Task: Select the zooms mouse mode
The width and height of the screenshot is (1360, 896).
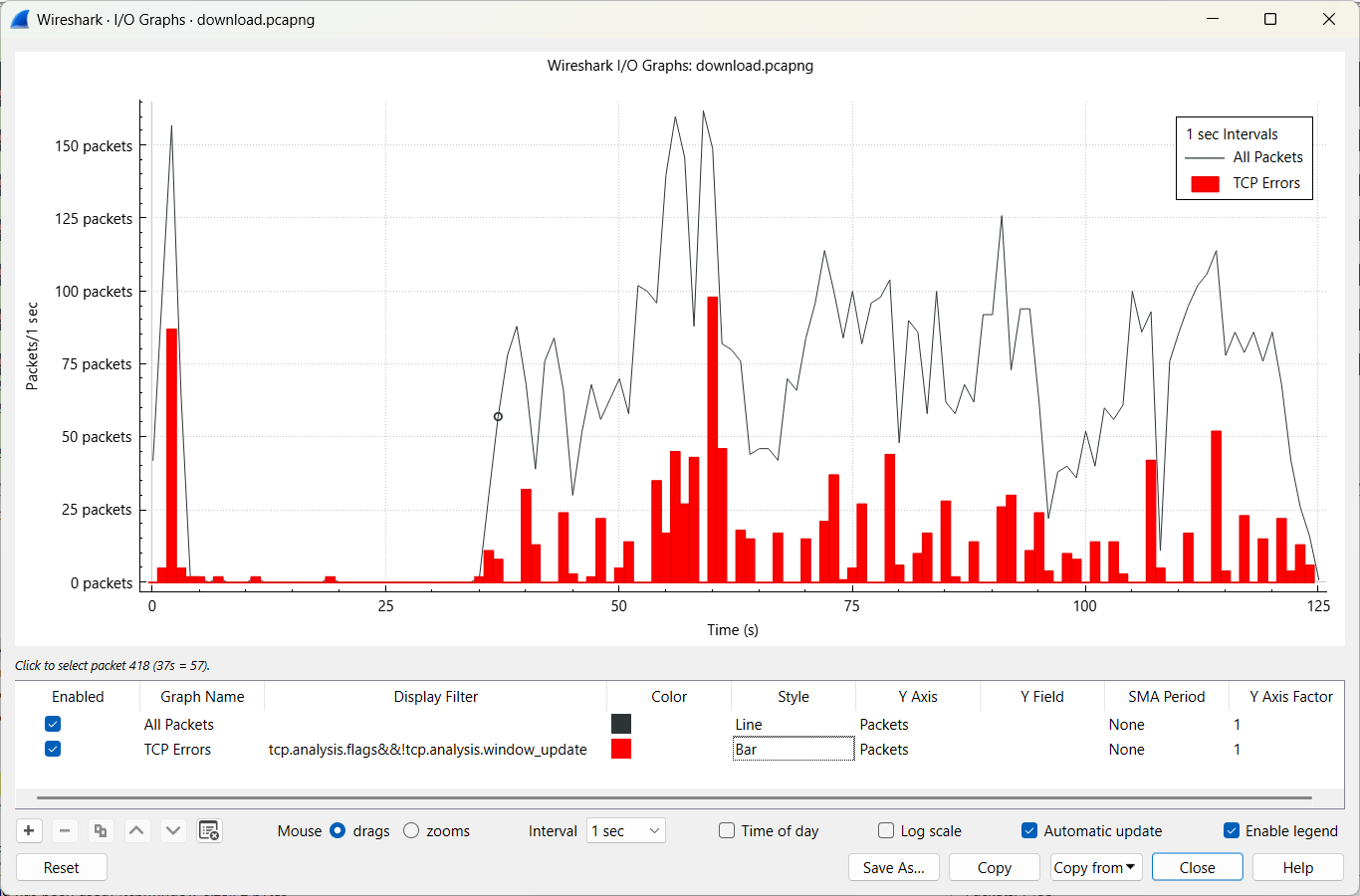Action: tap(411, 830)
